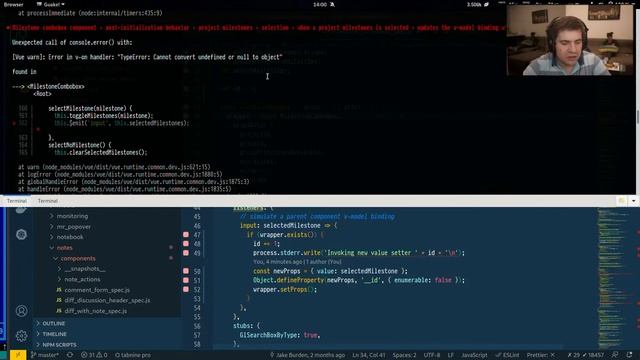640x360 pixels.
Task: Expand the __snapshots__ folder
Action: click(x=84, y=269)
